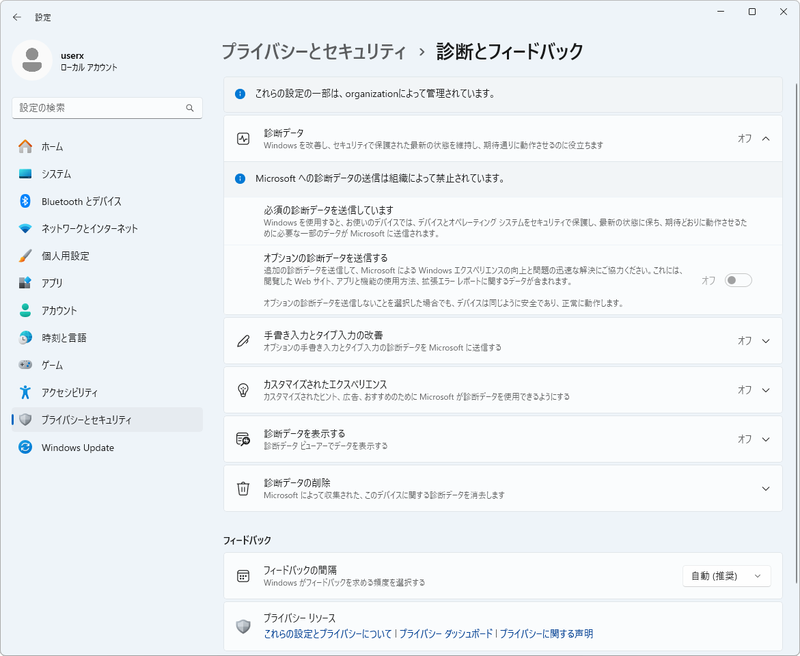This screenshot has height=656, width=800.
Task: Open the アカウント settings page
Action: coord(59,310)
